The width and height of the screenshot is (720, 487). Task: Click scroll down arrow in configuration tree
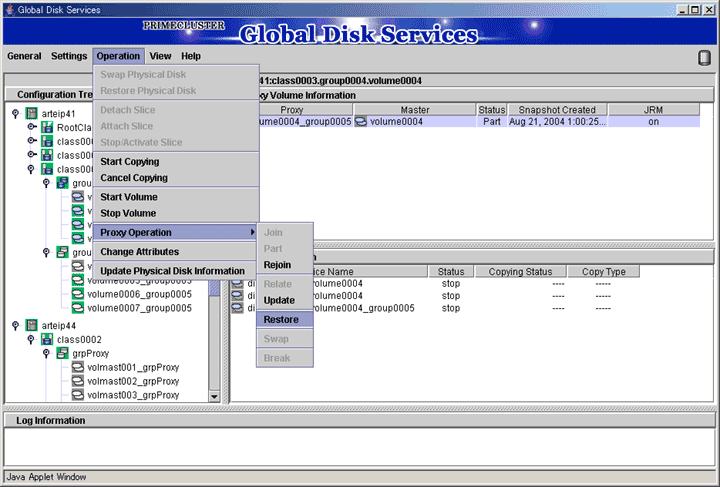pyautogui.click(x=214, y=396)
